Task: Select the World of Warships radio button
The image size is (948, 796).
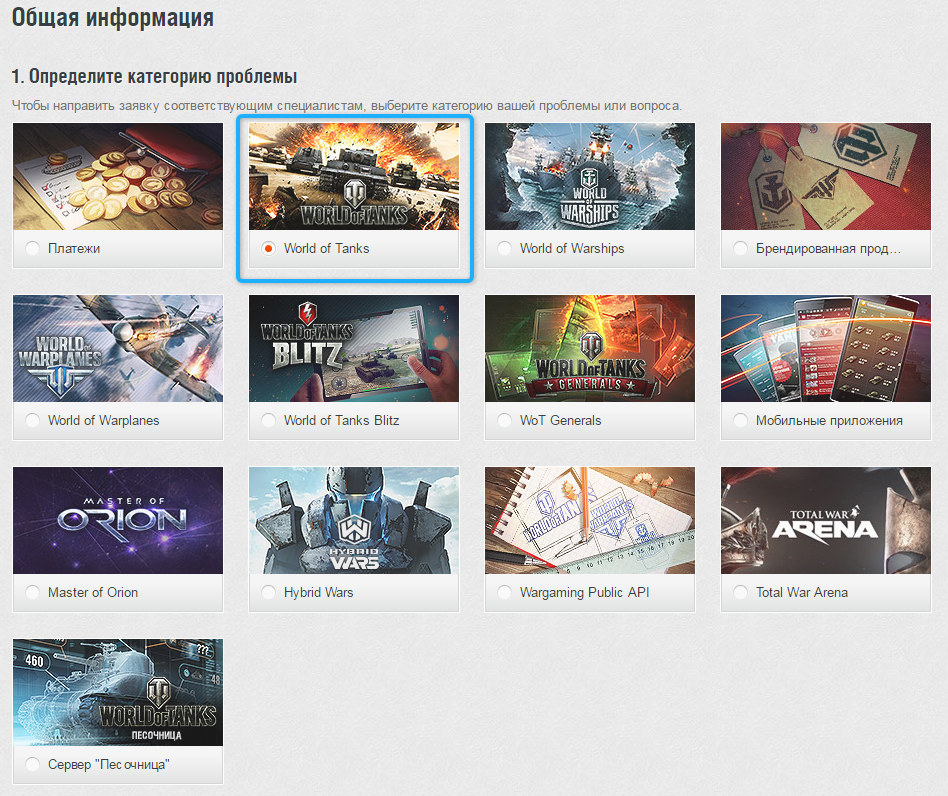Action: coord(504,248)
